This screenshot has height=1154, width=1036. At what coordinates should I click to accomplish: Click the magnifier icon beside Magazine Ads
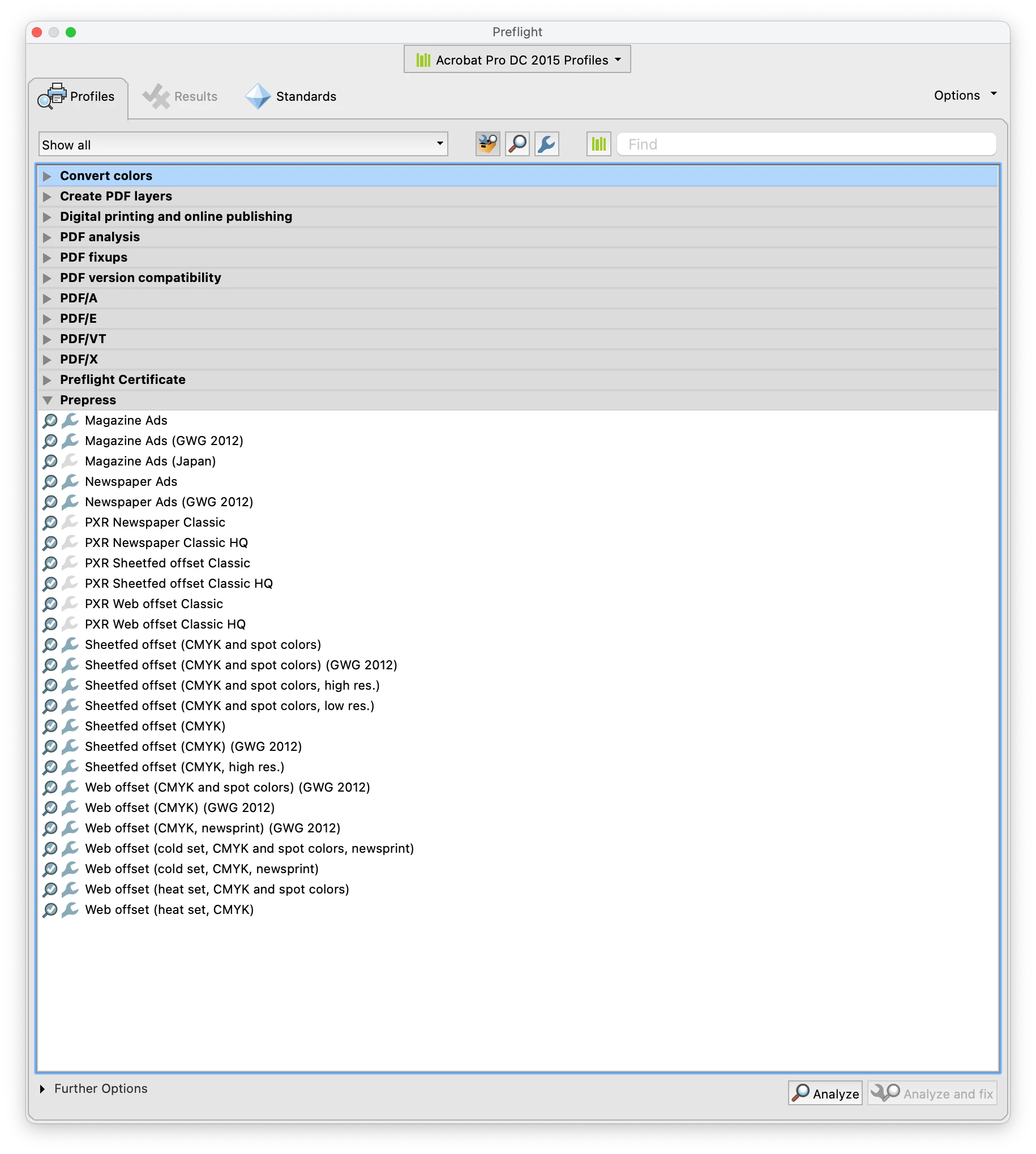tap(50, 421)
